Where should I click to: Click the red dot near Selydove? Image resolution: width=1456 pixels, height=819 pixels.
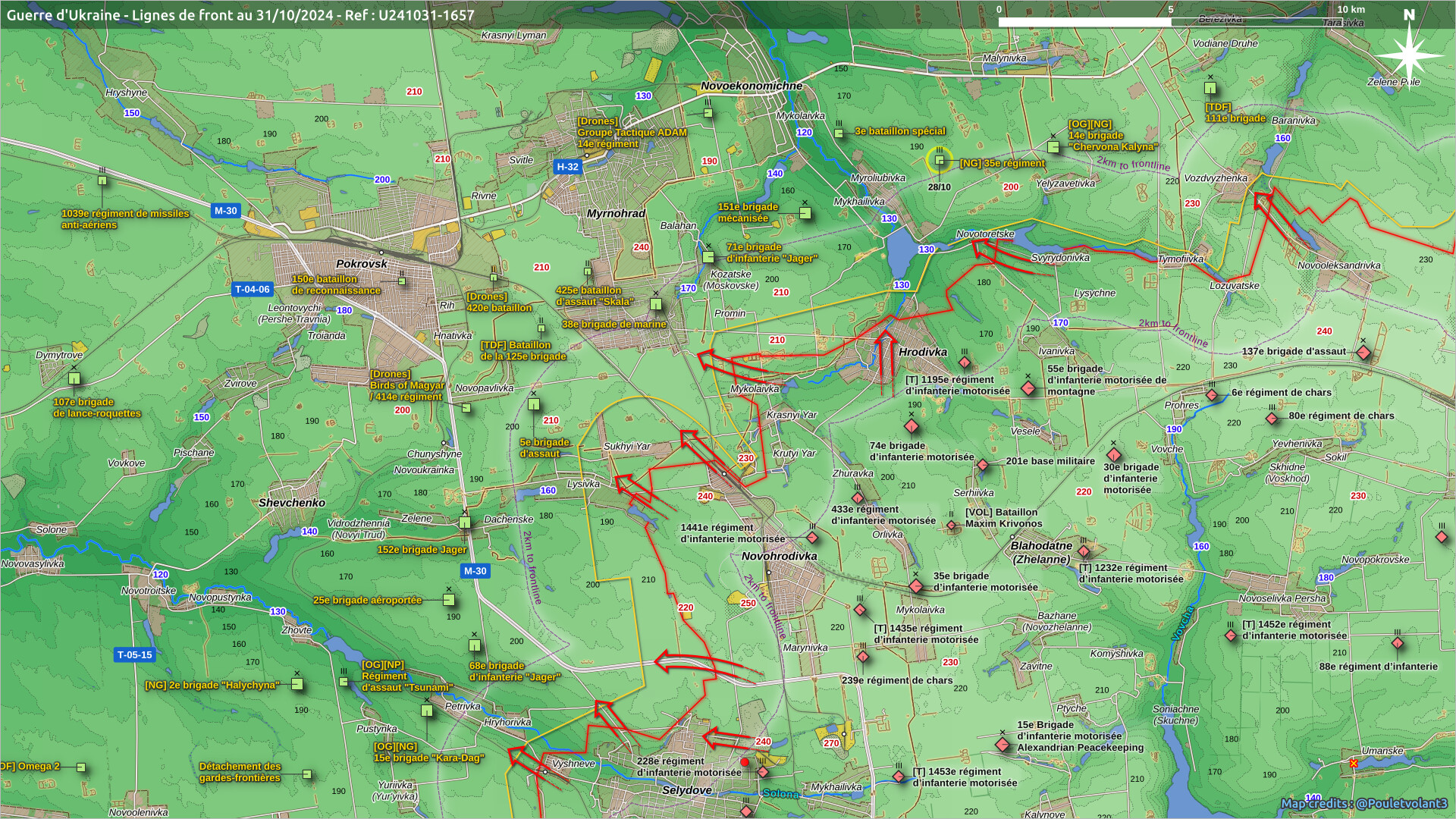click(745, 762)
